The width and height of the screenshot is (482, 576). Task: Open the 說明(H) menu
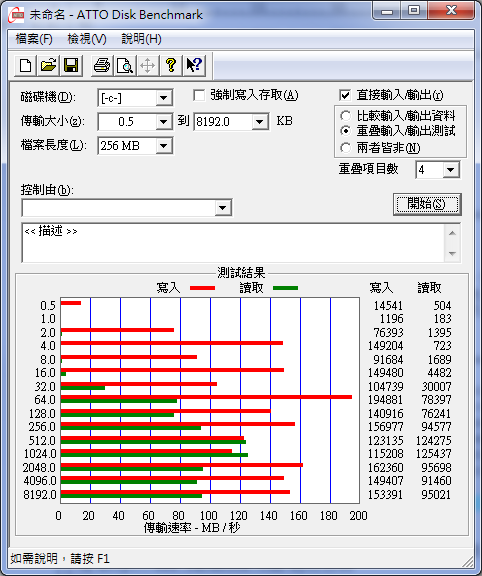(141, 39)
